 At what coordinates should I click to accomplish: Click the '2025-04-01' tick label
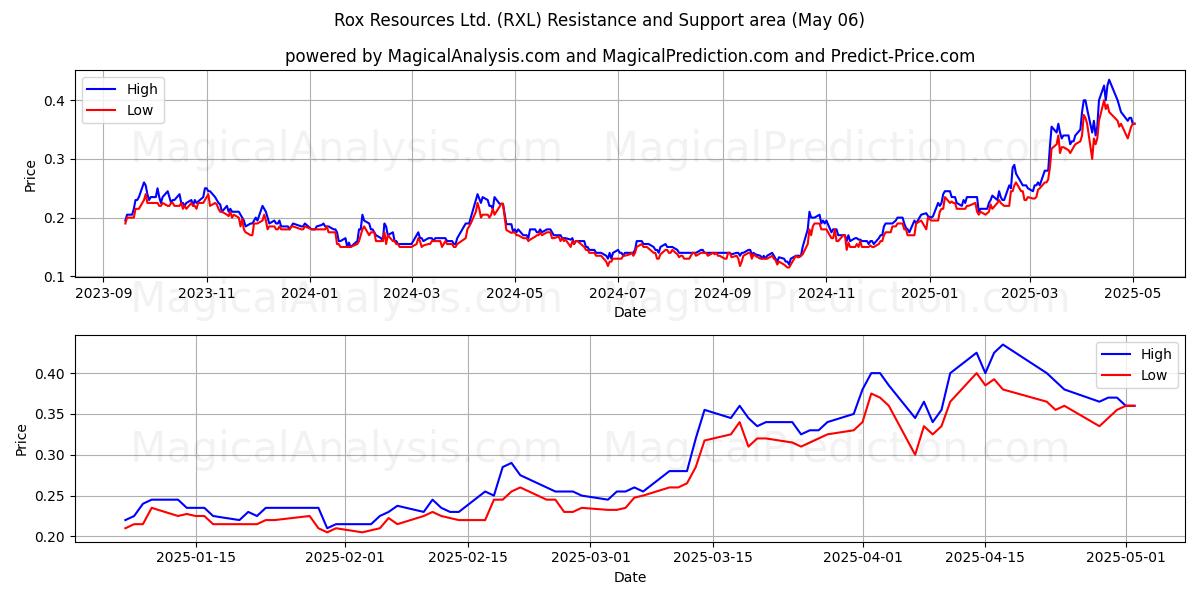point(862,558)
